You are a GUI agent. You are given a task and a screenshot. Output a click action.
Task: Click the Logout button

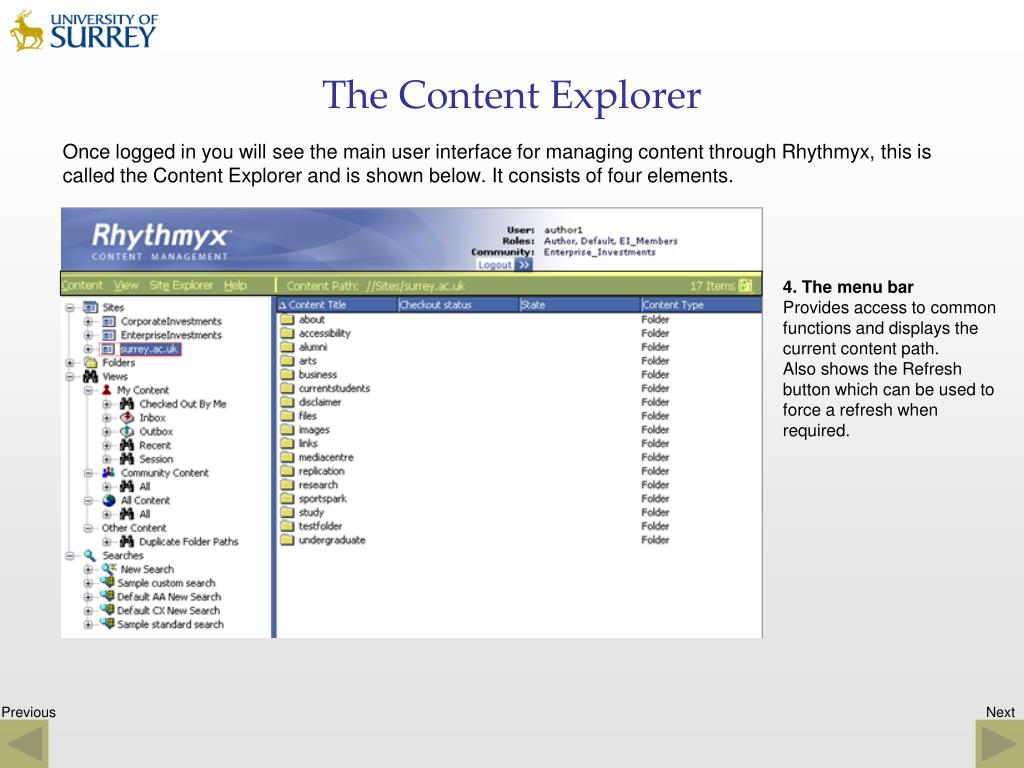click(504, 264)
